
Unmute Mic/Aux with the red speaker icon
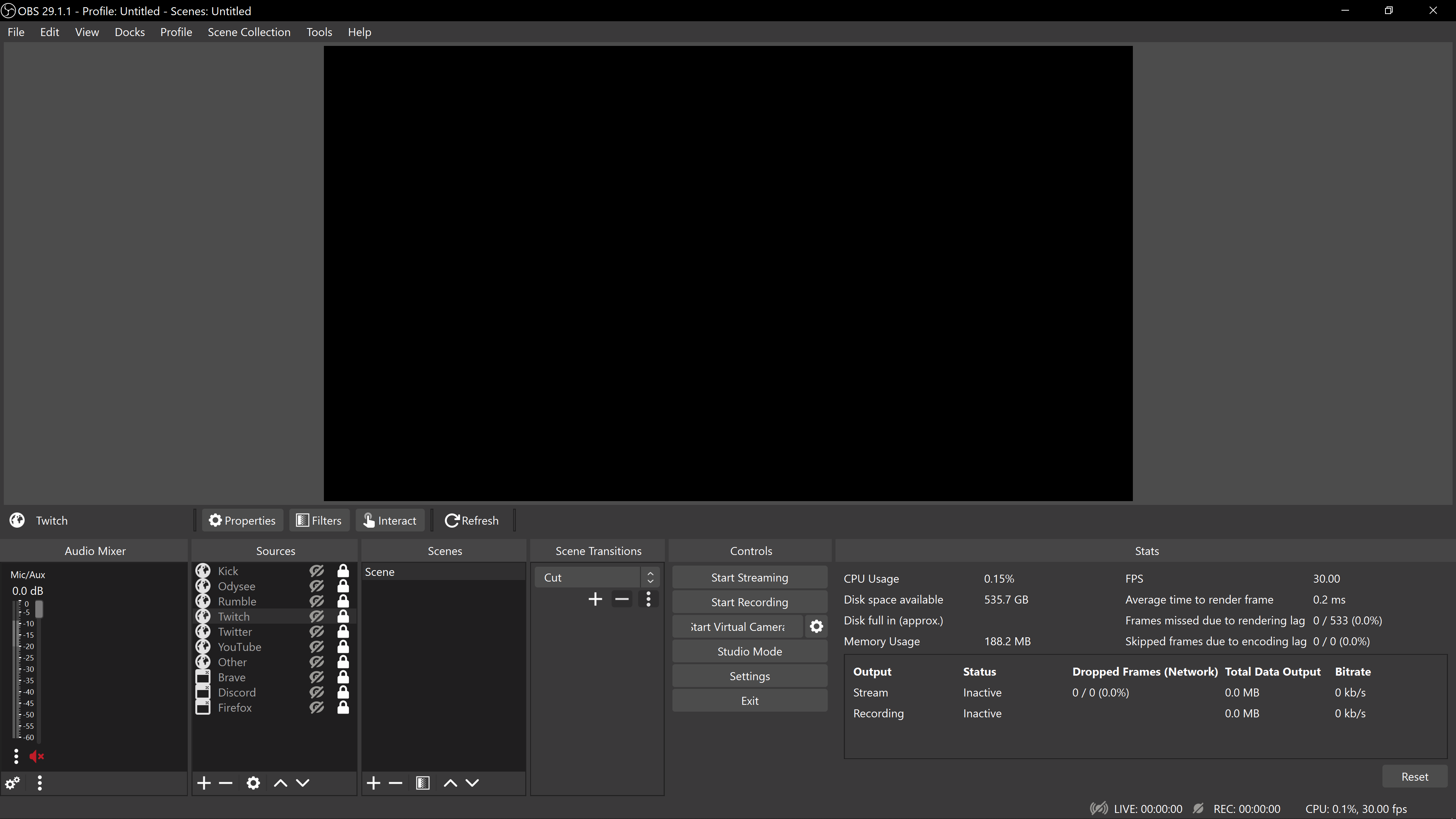point(37,756)
